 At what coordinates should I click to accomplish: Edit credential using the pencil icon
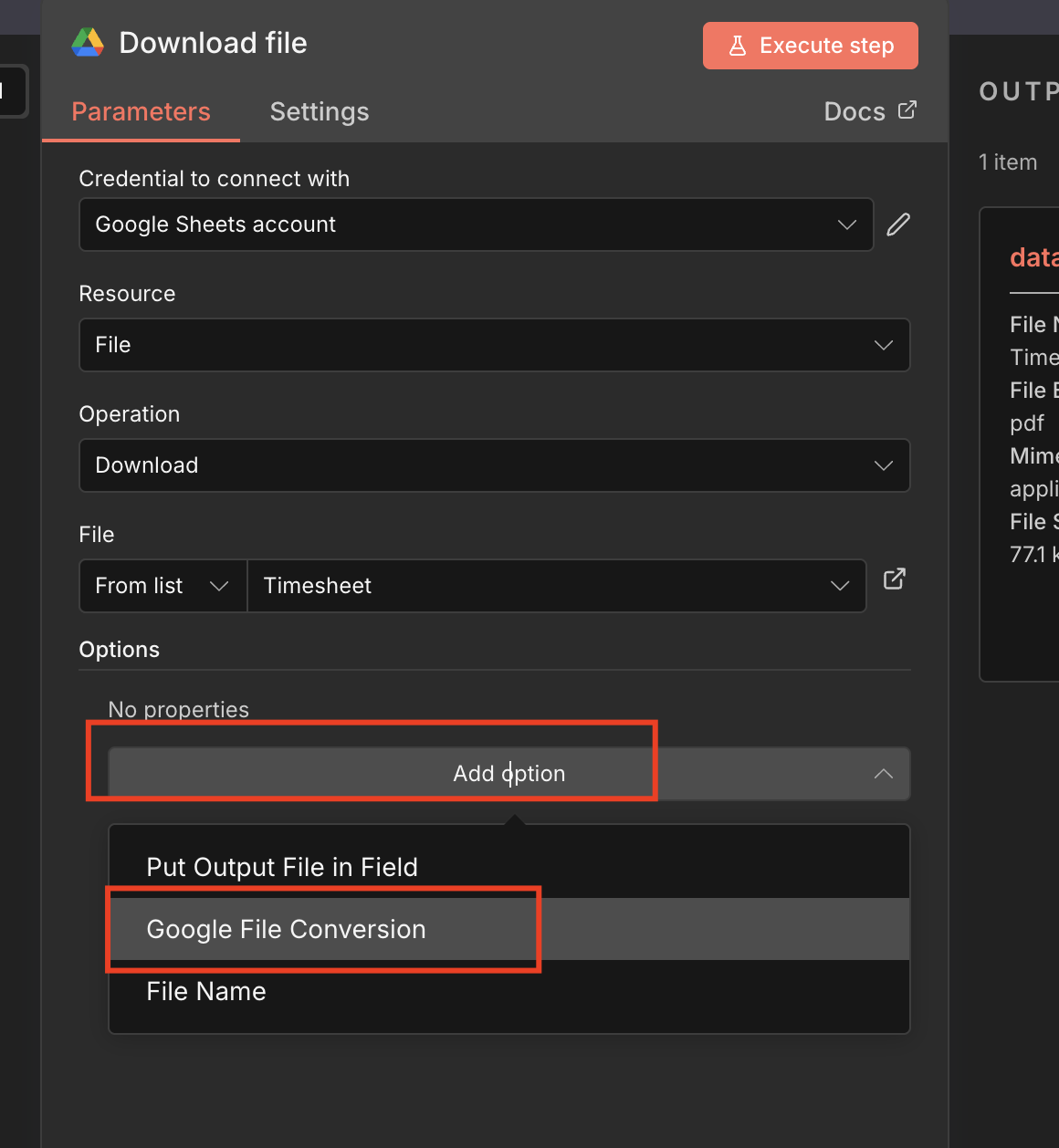pyautogui.click(x=898, y=224)
